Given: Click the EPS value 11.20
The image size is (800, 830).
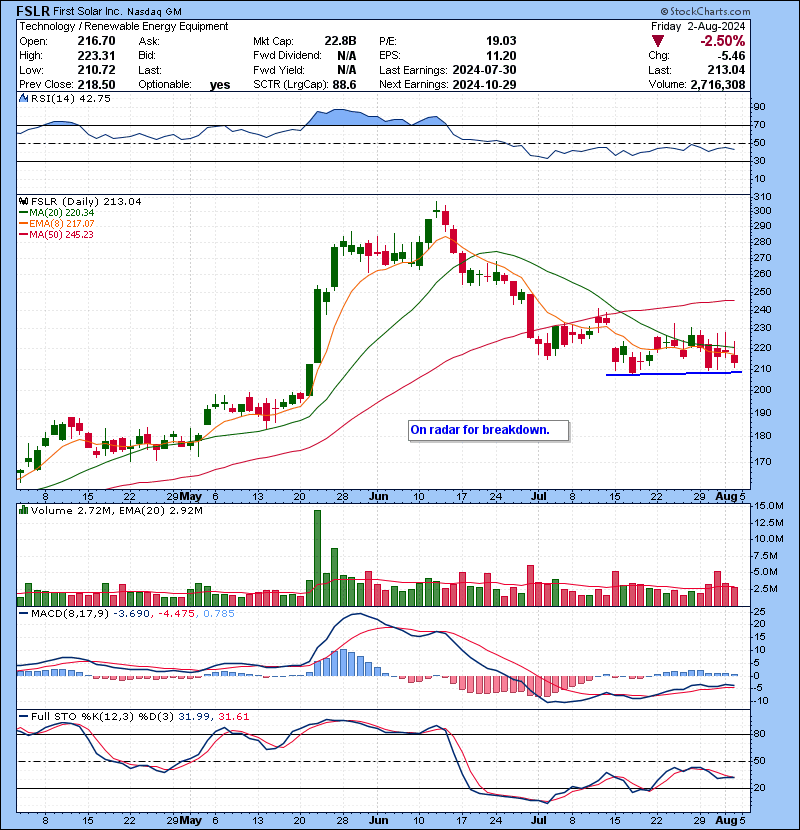Looking at the screenshot, I should click(501, 56).
